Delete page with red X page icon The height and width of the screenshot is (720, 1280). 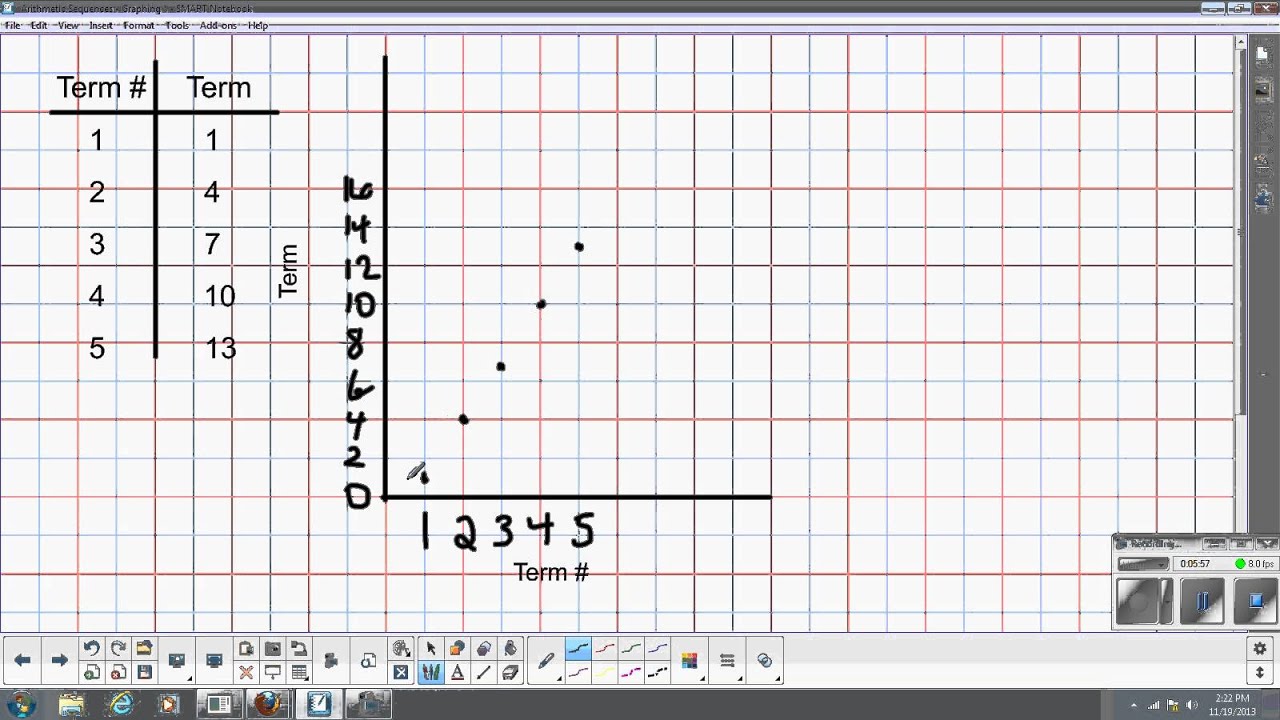click(118, 672)
